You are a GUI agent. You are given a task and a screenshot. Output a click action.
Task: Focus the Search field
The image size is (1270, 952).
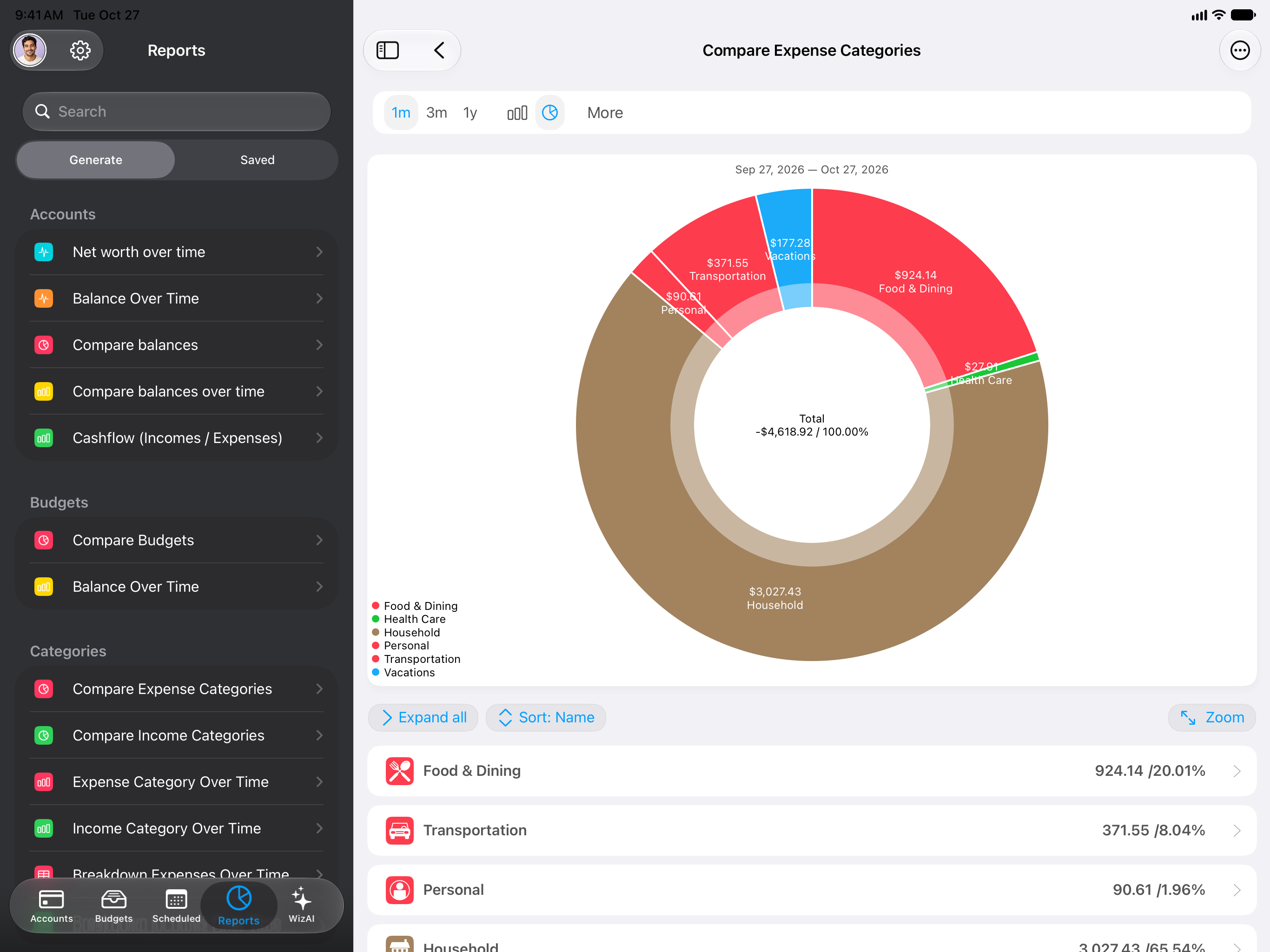click(176, 112)
